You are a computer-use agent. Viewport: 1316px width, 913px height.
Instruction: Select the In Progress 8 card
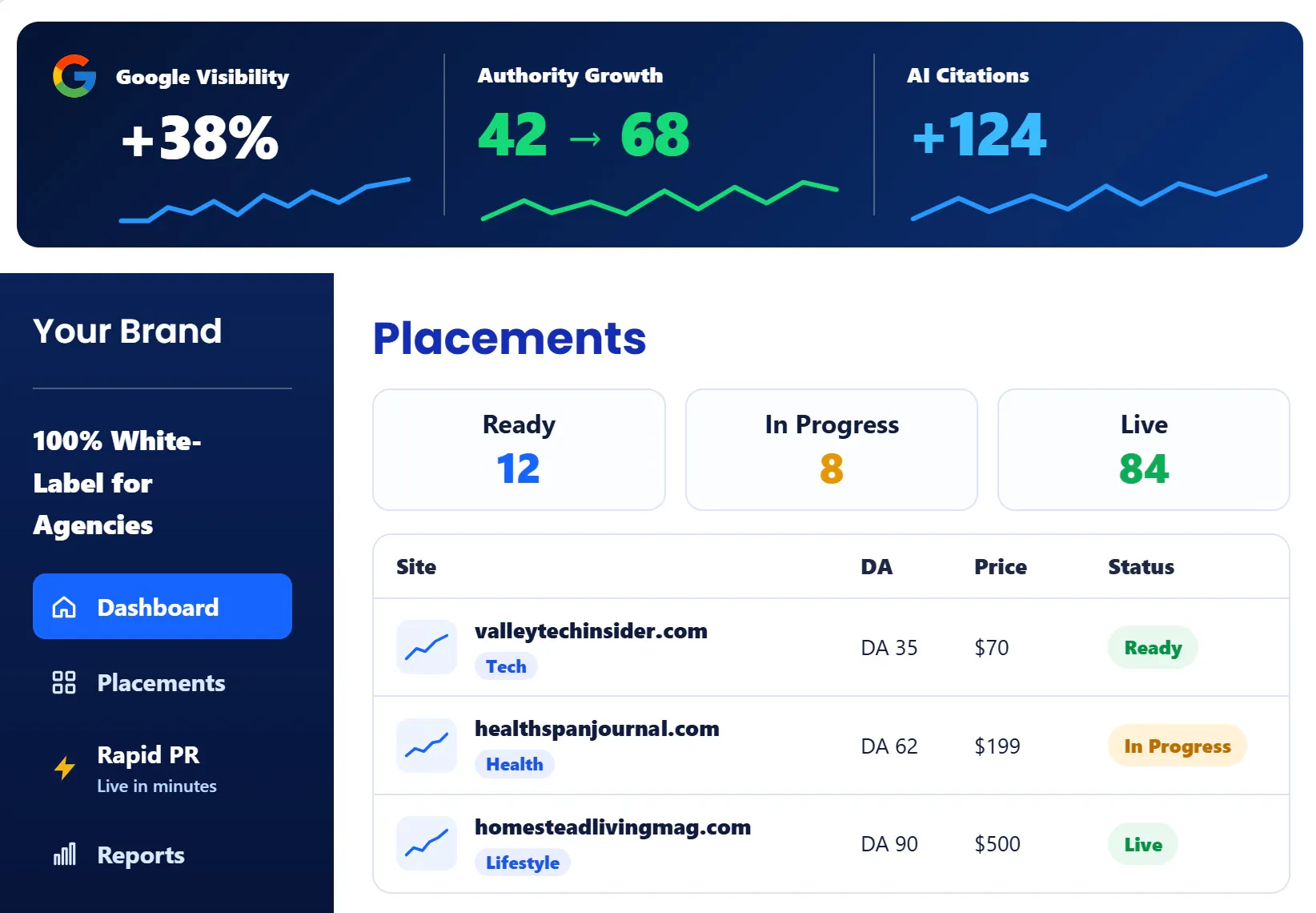(x=832, y=449)
